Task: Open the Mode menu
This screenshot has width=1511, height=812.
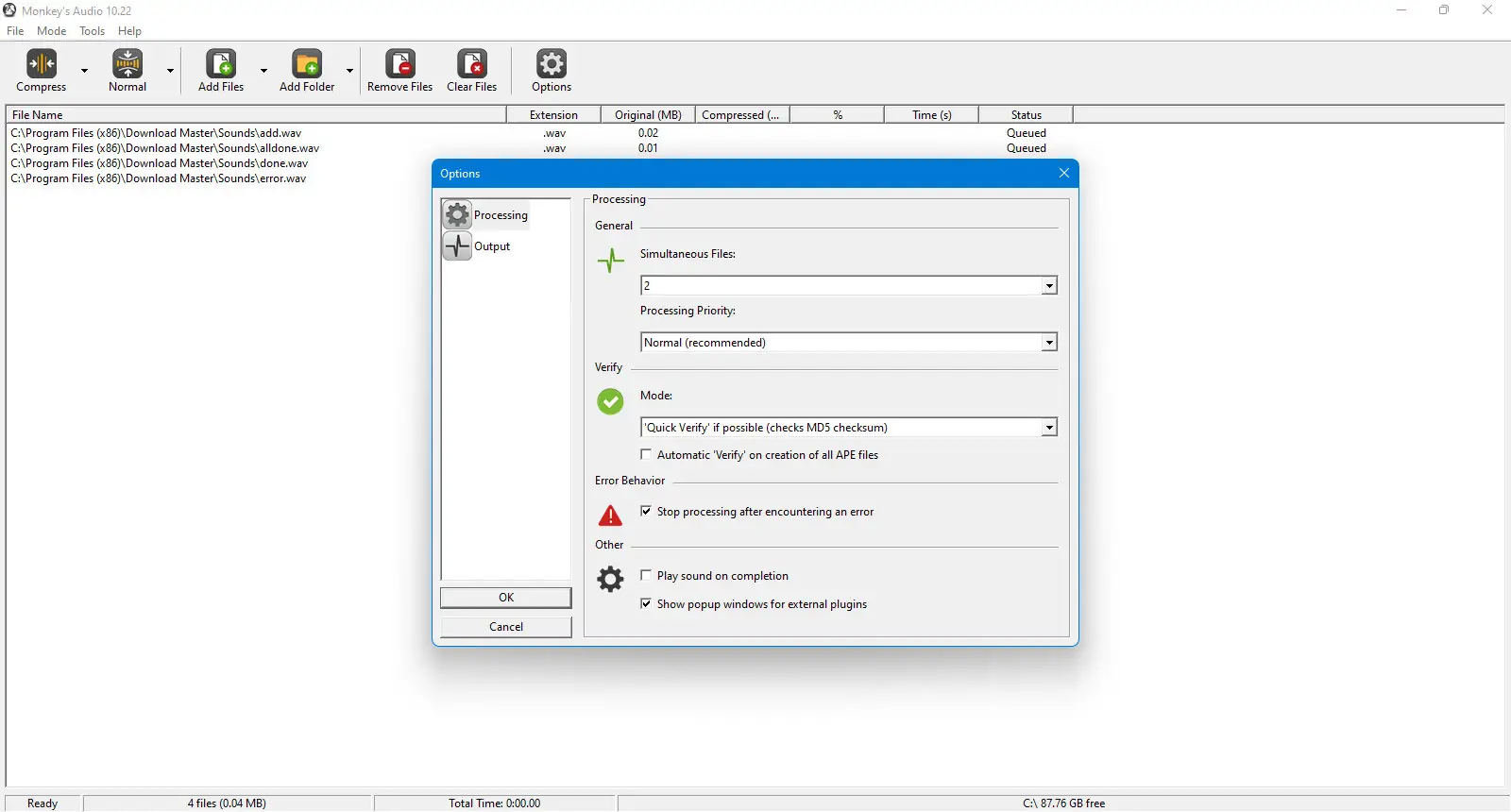Action: pos(52,31)
